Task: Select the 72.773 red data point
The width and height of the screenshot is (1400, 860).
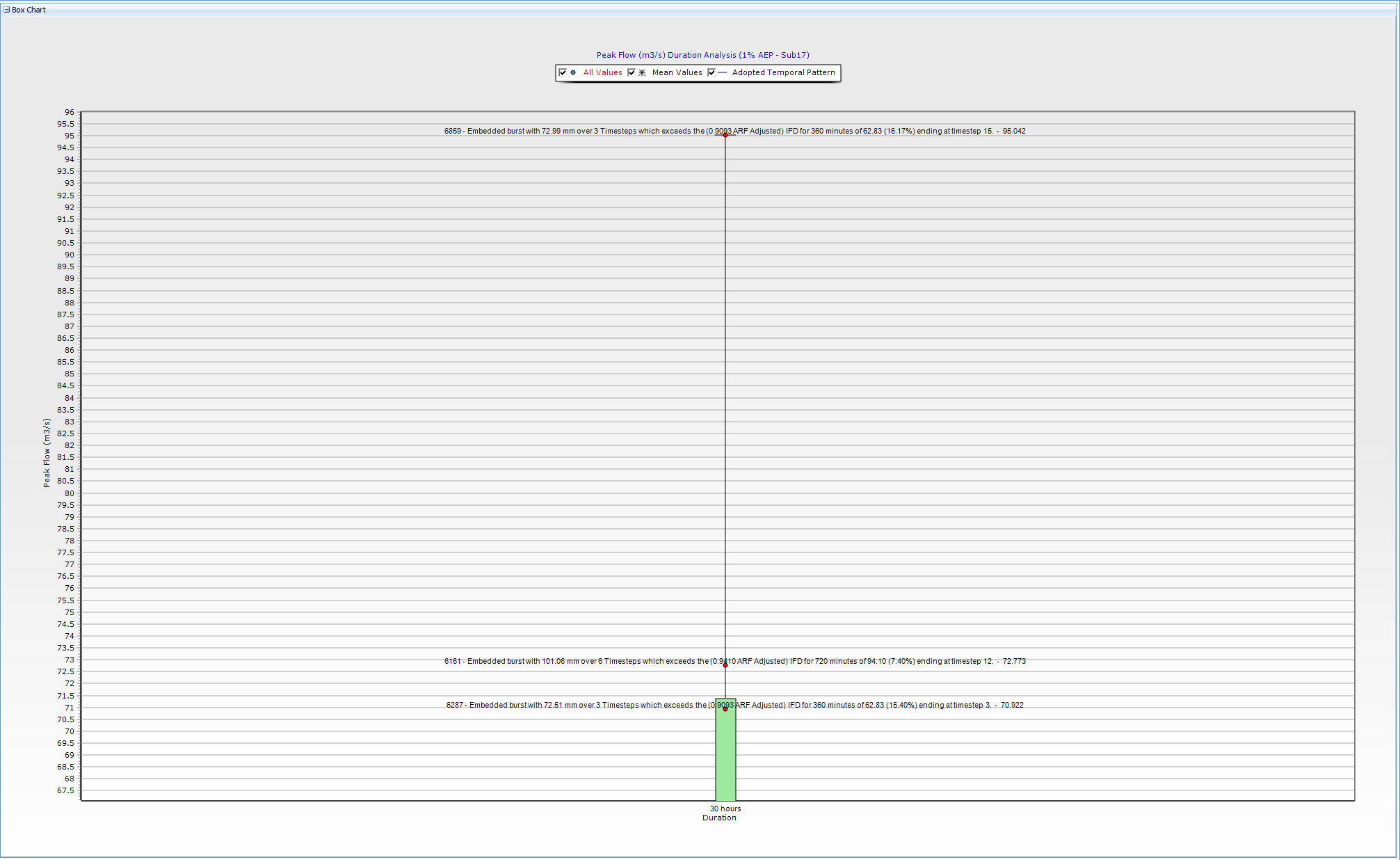Action: click(725, 665)
